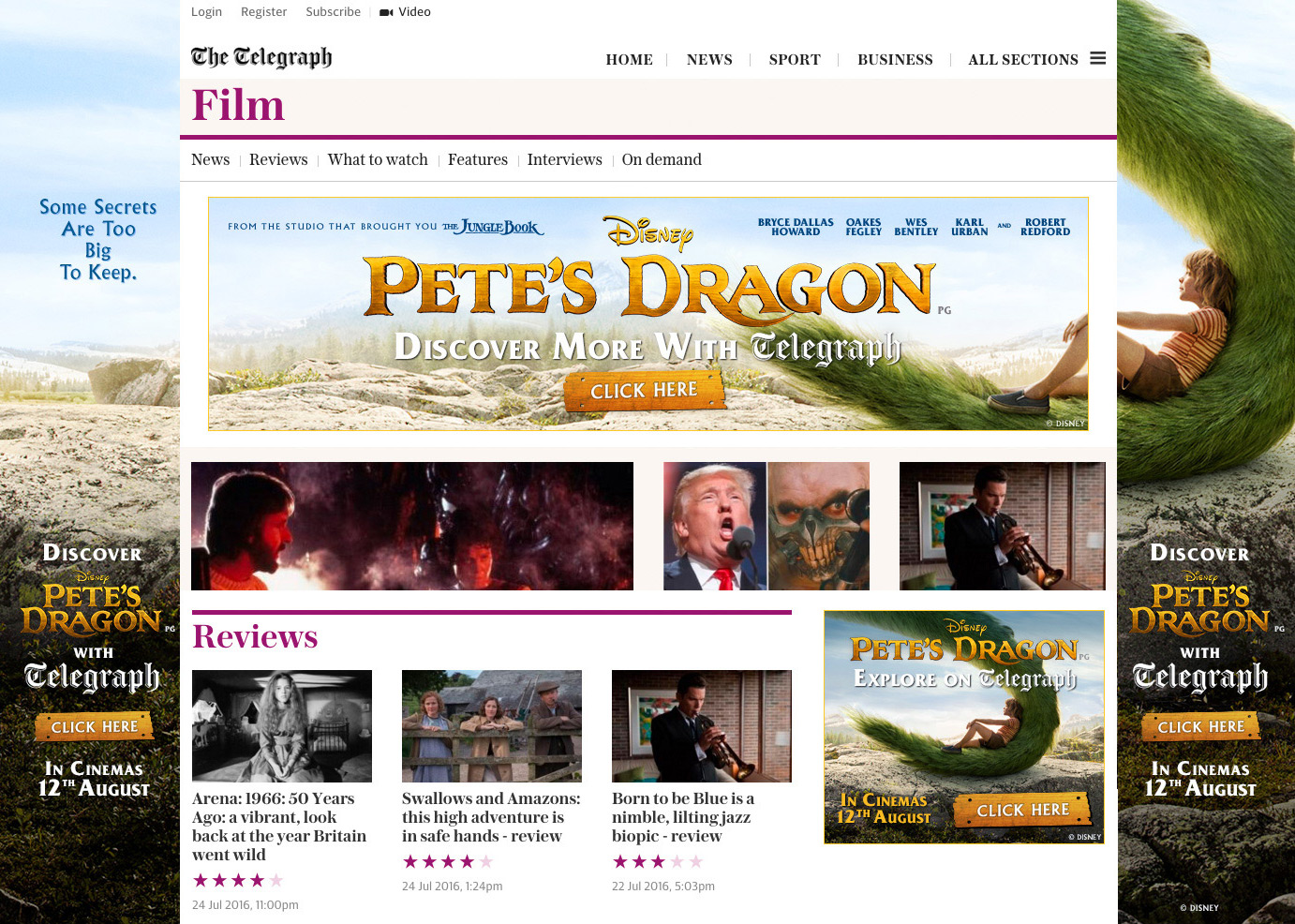Open the Login link
The width and height of the screenshot is (1295, 924).
[x=206, y=11]
